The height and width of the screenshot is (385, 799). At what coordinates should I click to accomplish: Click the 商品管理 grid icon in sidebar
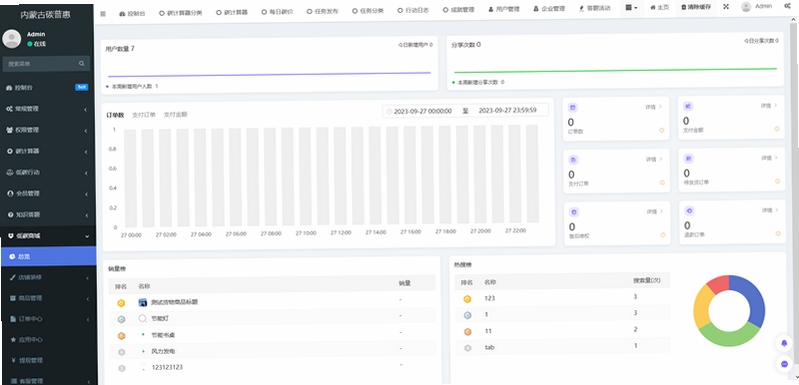(x=13, y=298)
